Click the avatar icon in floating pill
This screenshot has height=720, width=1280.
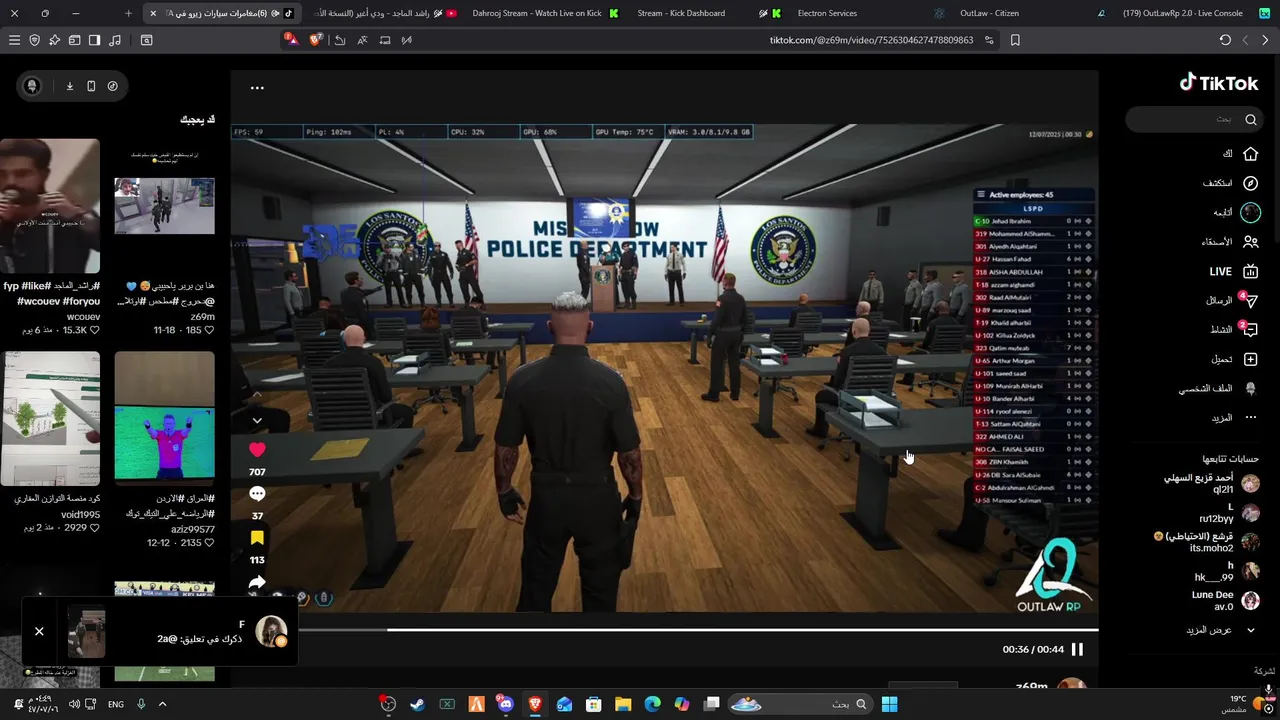pos(32,86)
